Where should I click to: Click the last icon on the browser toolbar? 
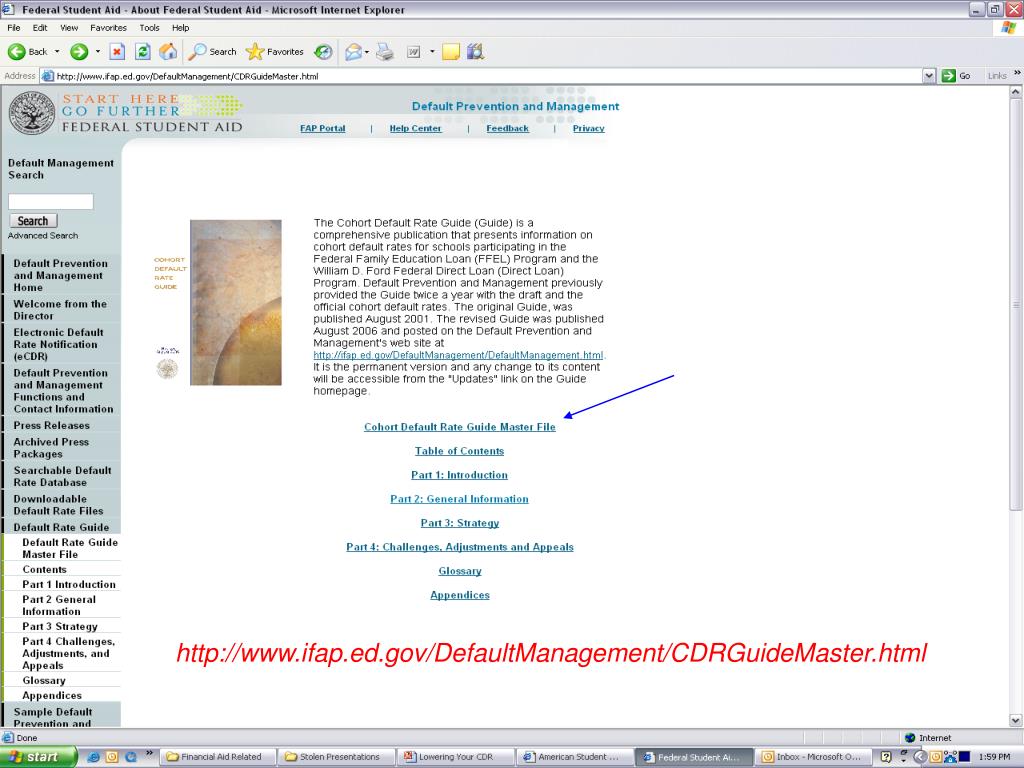tap(475, 52)
